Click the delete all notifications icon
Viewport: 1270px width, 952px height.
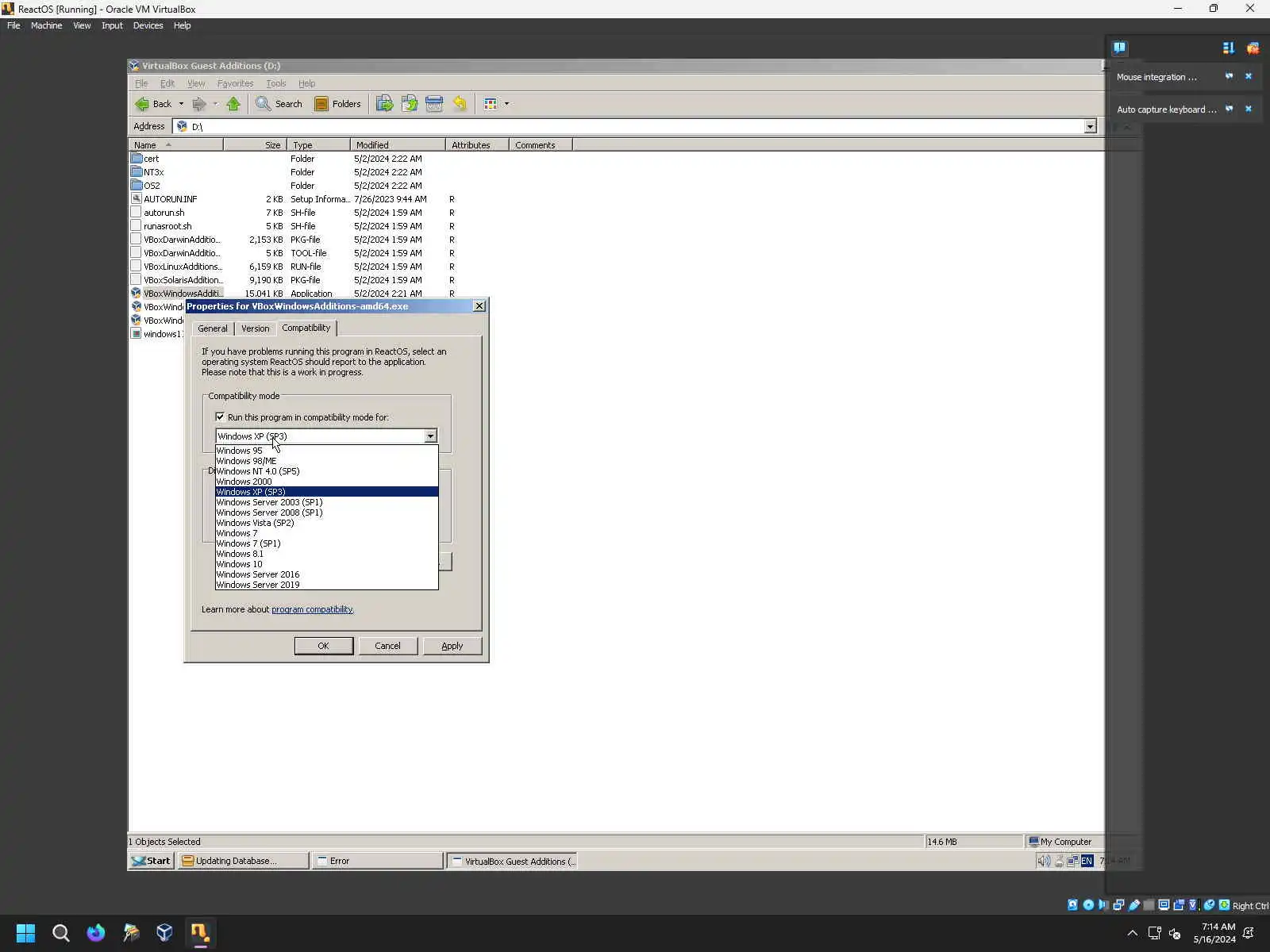click(x=1253, y=48)
